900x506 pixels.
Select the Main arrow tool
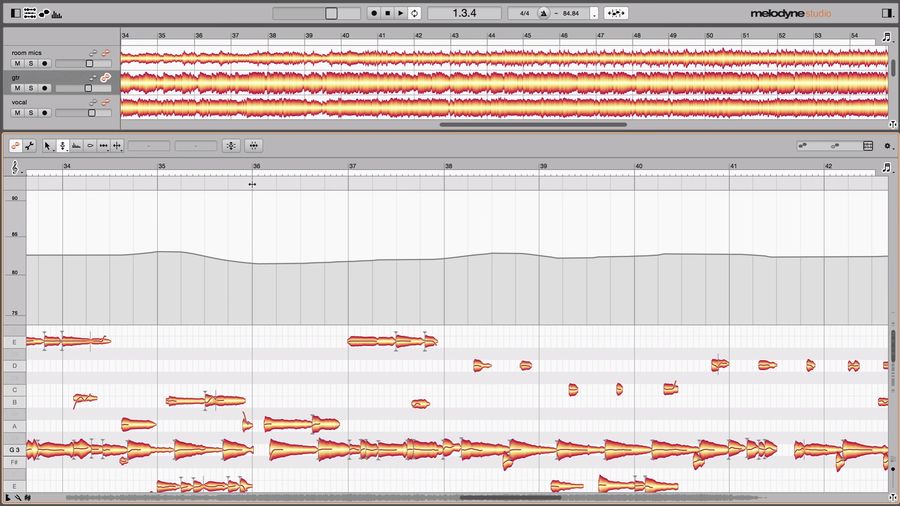48,146
